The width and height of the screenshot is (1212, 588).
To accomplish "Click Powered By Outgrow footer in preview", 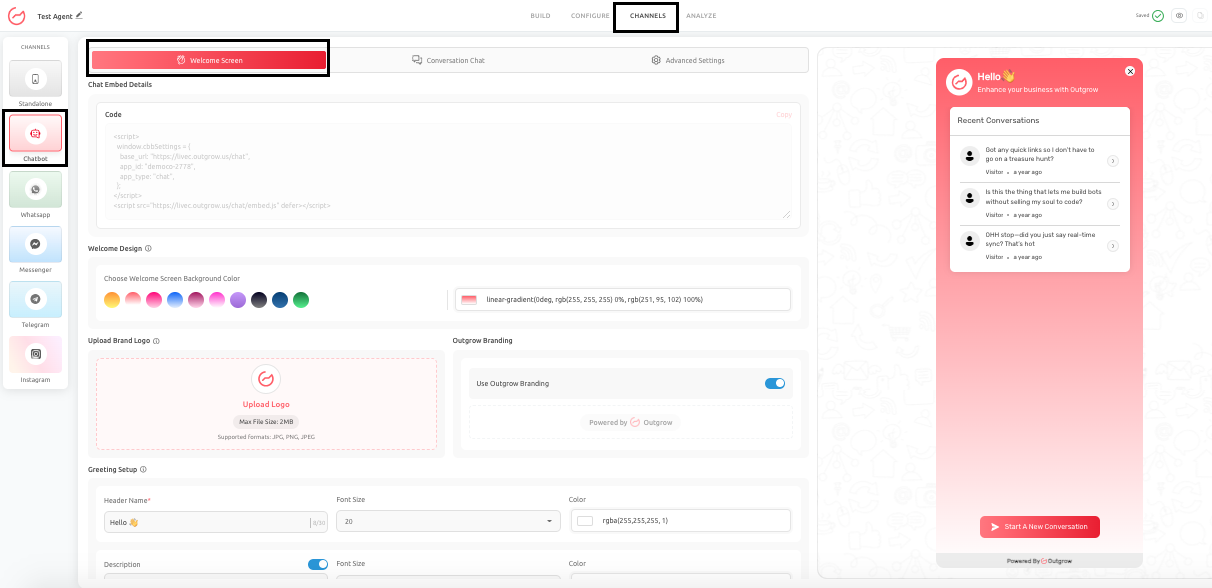I will pos(1040,561).
